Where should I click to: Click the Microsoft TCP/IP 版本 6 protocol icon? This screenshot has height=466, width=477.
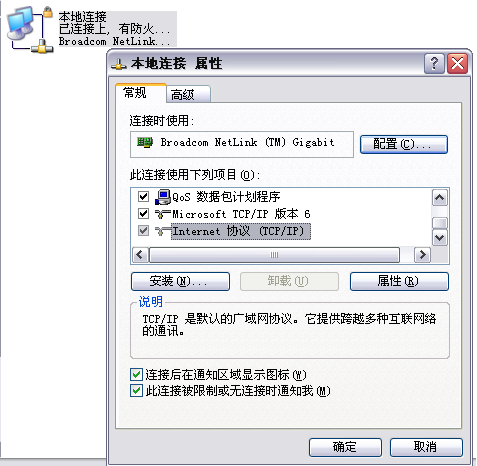163,214
